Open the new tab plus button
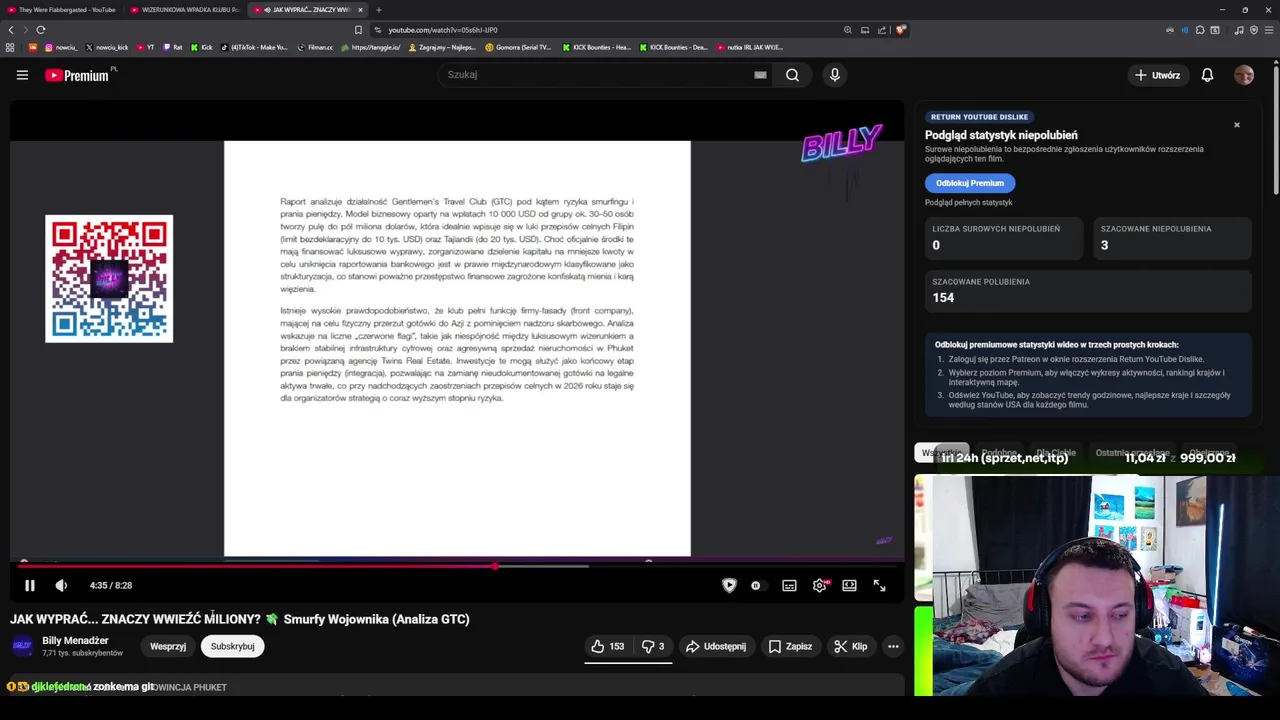The image size is (1280, 720). [x=378, y=10]
